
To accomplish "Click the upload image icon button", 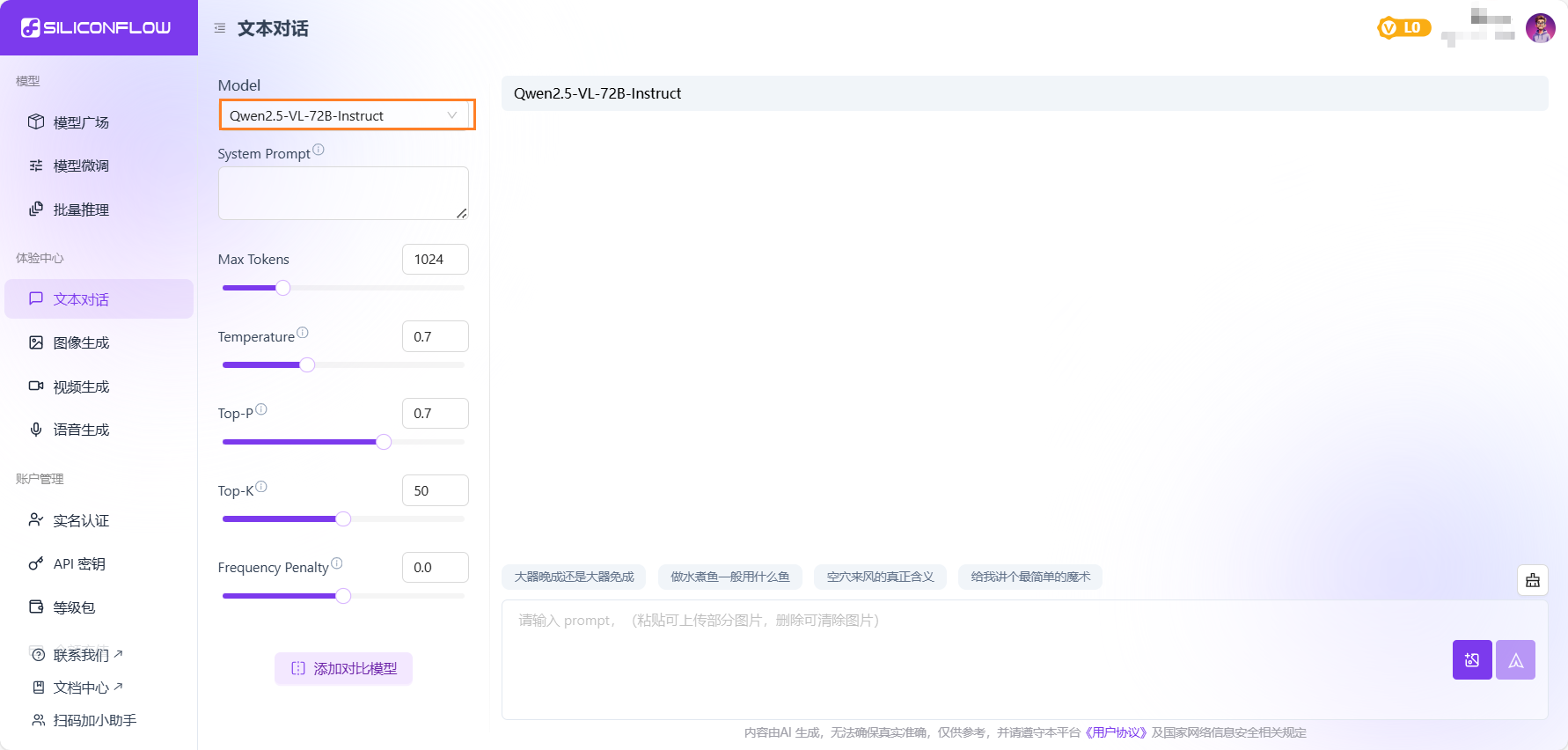I will click(1472, 659).
